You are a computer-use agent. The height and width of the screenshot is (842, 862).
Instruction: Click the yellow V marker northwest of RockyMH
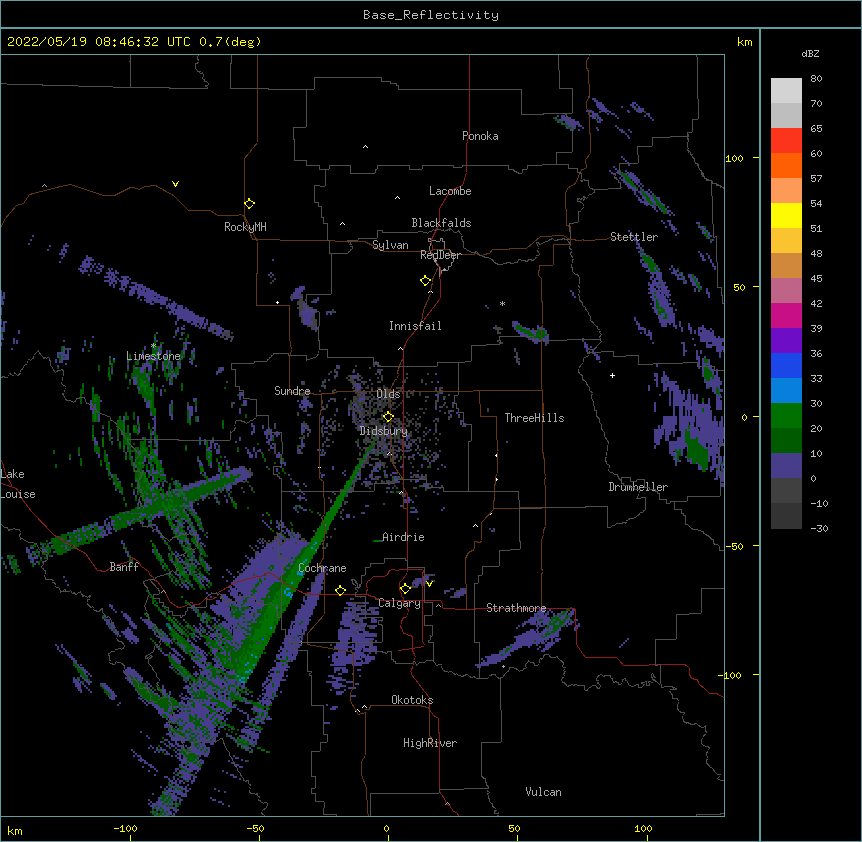[x=175, y=184]
